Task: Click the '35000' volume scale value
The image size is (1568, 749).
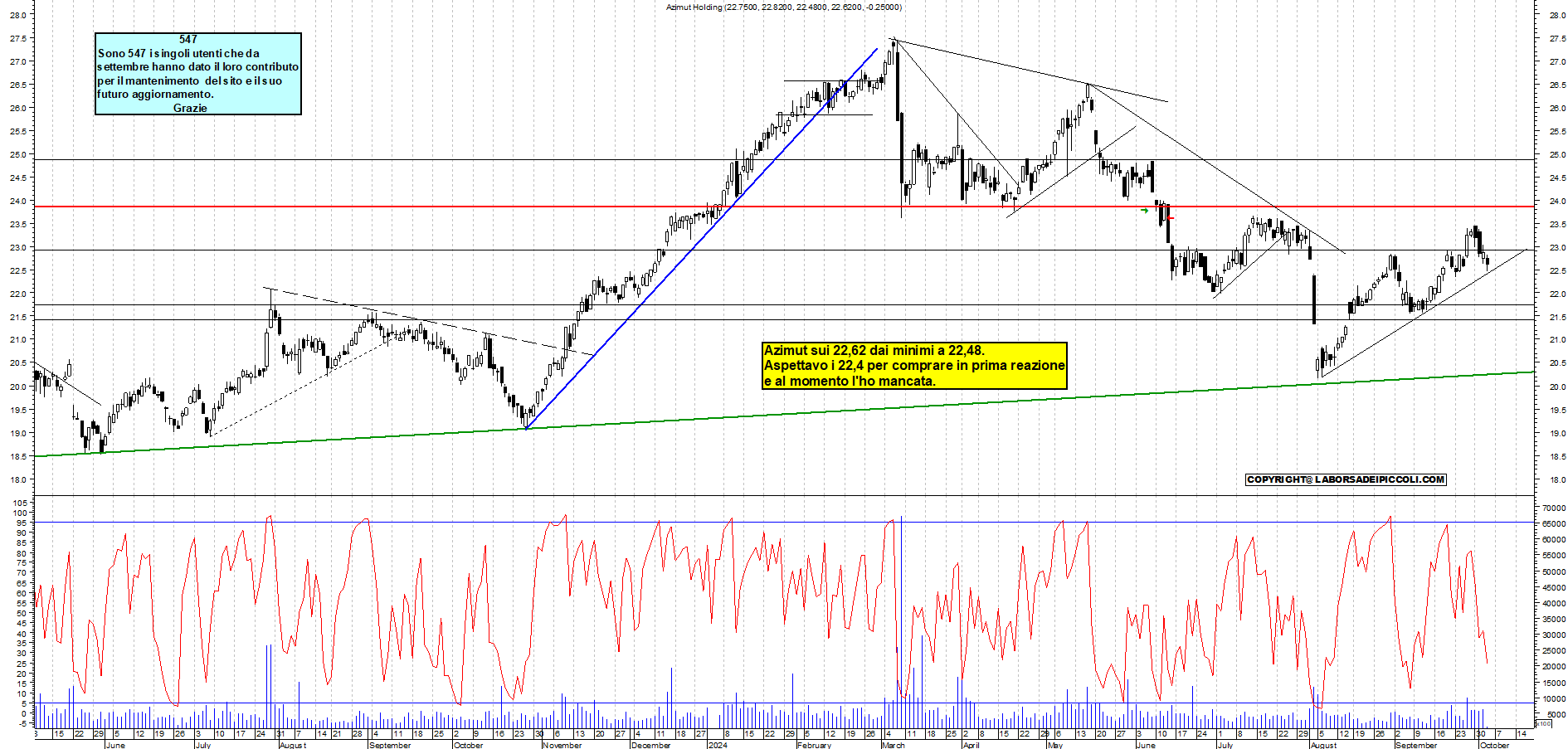Action: point(1554,619)
